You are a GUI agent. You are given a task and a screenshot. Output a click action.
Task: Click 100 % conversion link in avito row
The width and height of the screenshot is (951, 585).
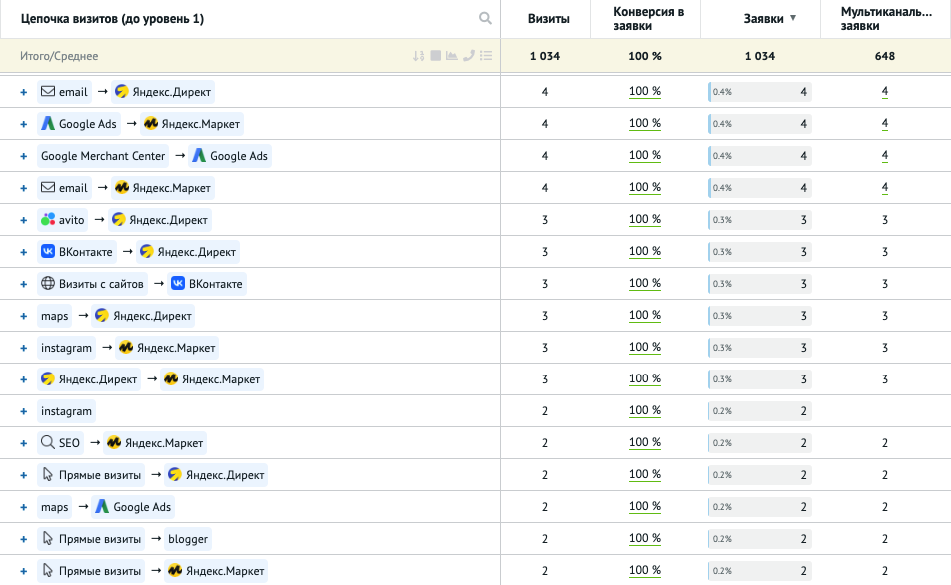point(645,220)
